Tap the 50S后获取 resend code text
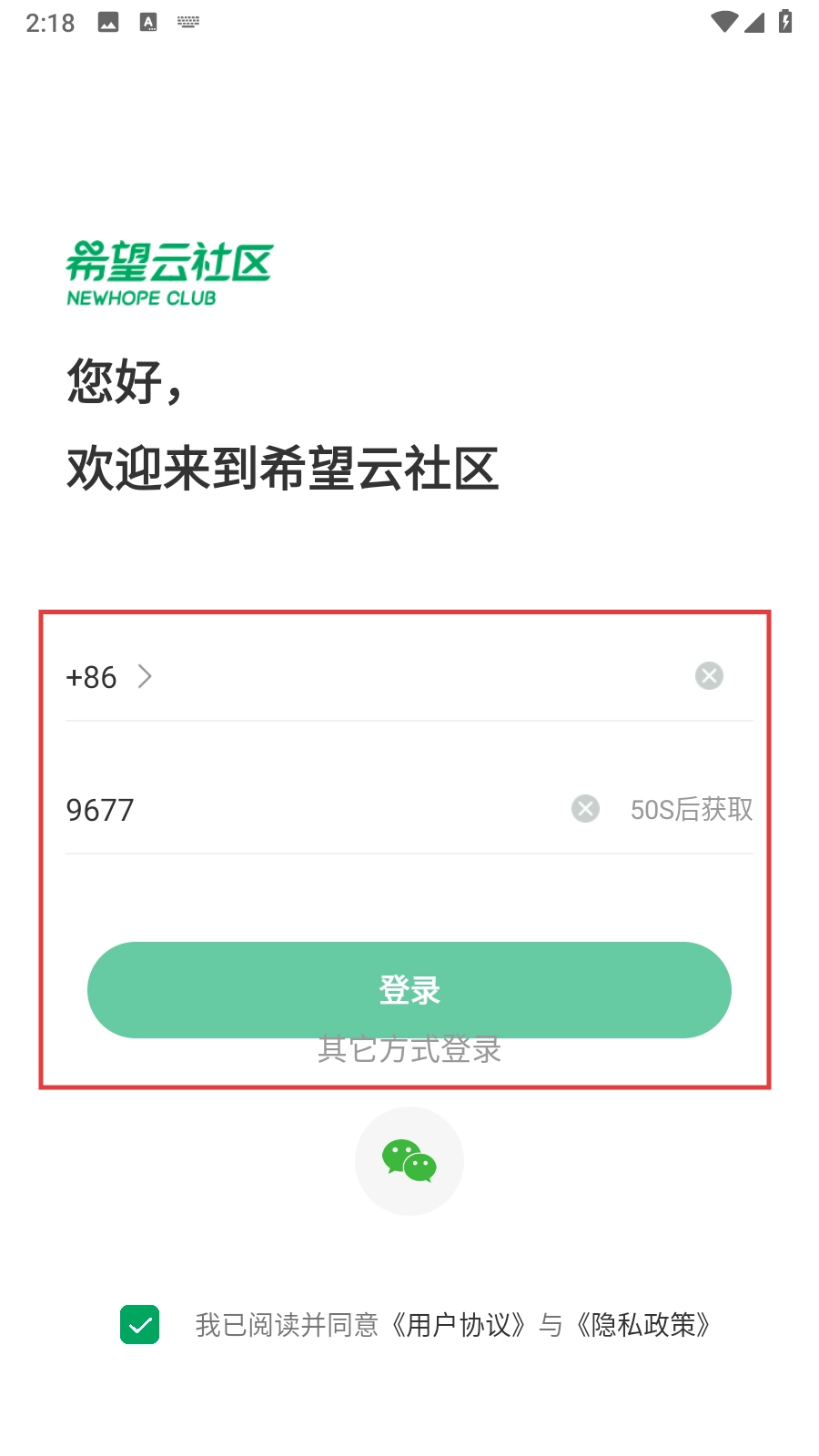Viewport: 819px width, 1456px height. (x=692, y=809)
